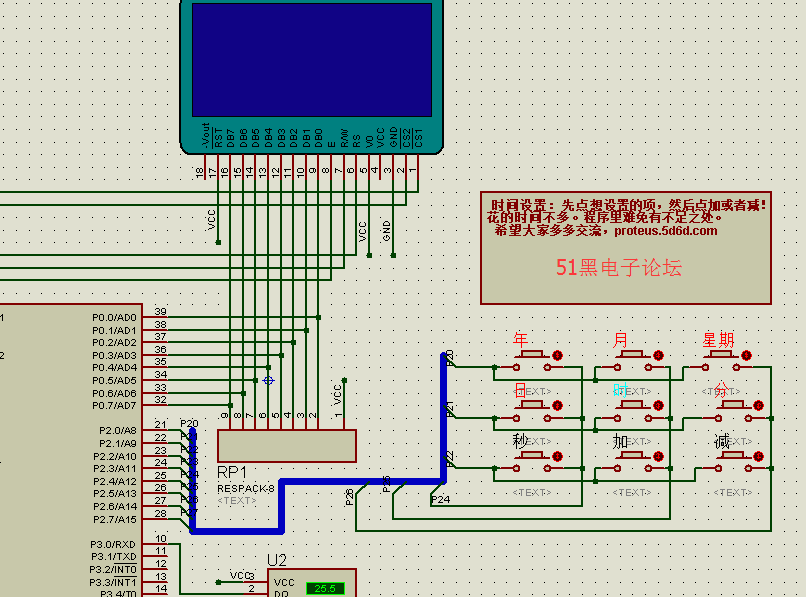Click the P2.4/A12 pin name

(x=115, y=481)
